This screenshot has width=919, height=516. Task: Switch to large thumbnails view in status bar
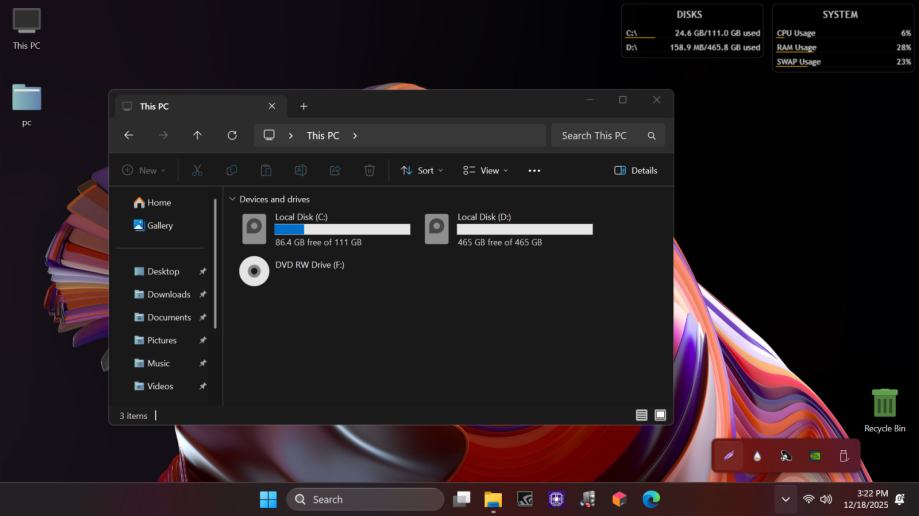pos(660,415)
